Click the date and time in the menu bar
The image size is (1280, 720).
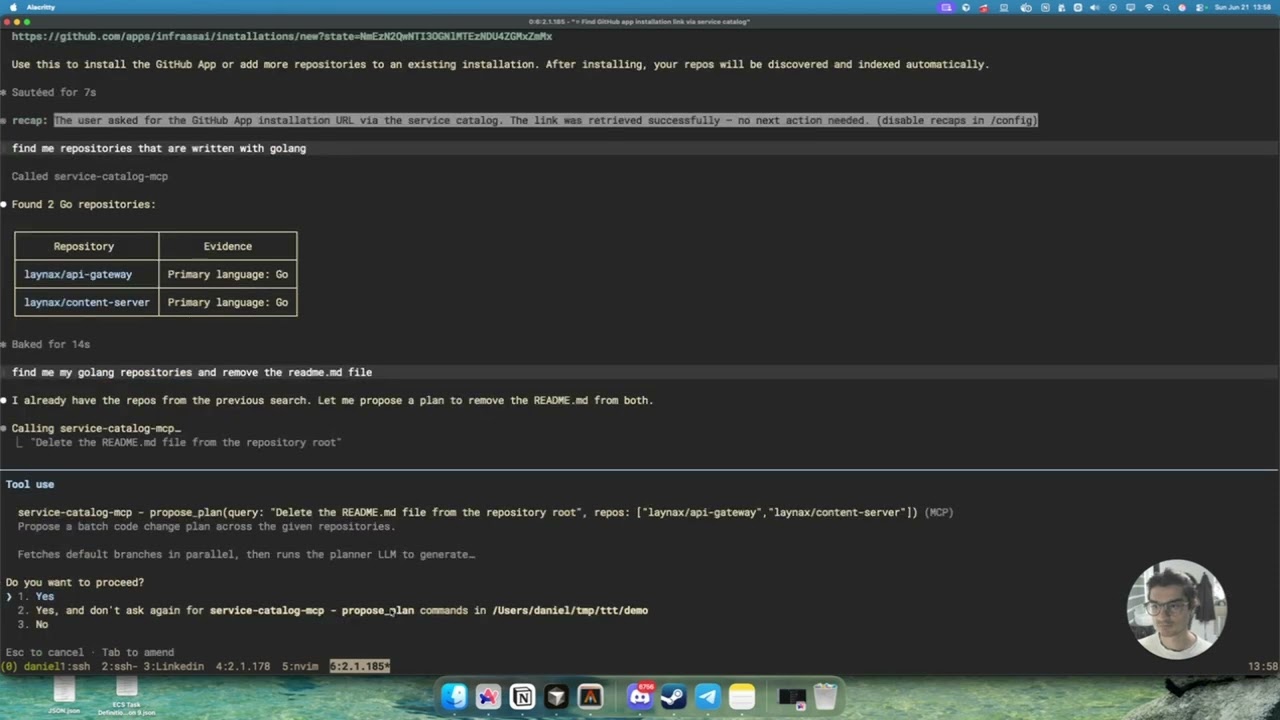pos(1244,7)
